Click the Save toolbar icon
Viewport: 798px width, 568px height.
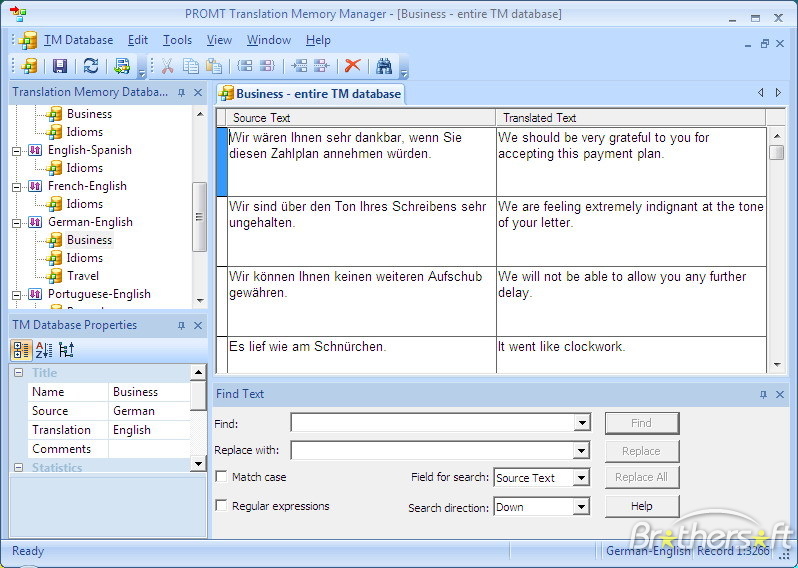pos(60,66)
